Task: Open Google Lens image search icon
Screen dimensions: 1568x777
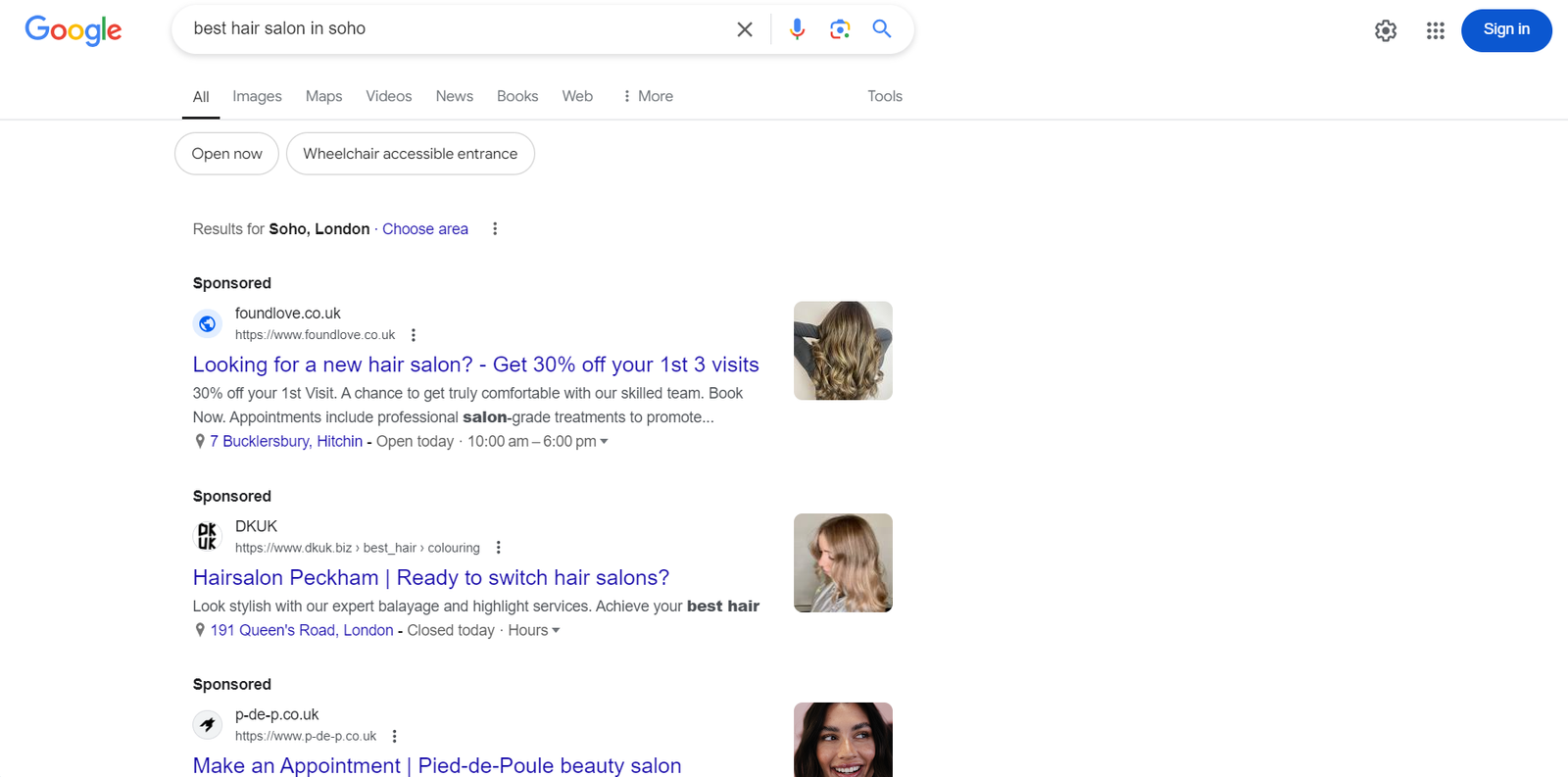Action: point(840,29)
